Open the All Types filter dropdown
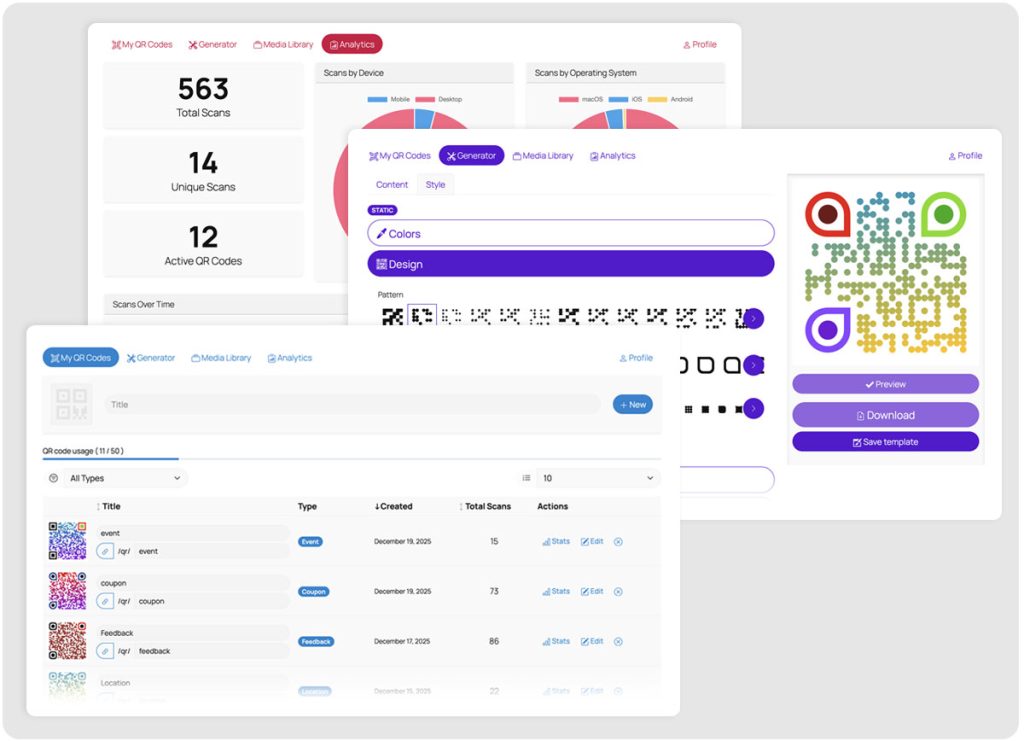 125,478
